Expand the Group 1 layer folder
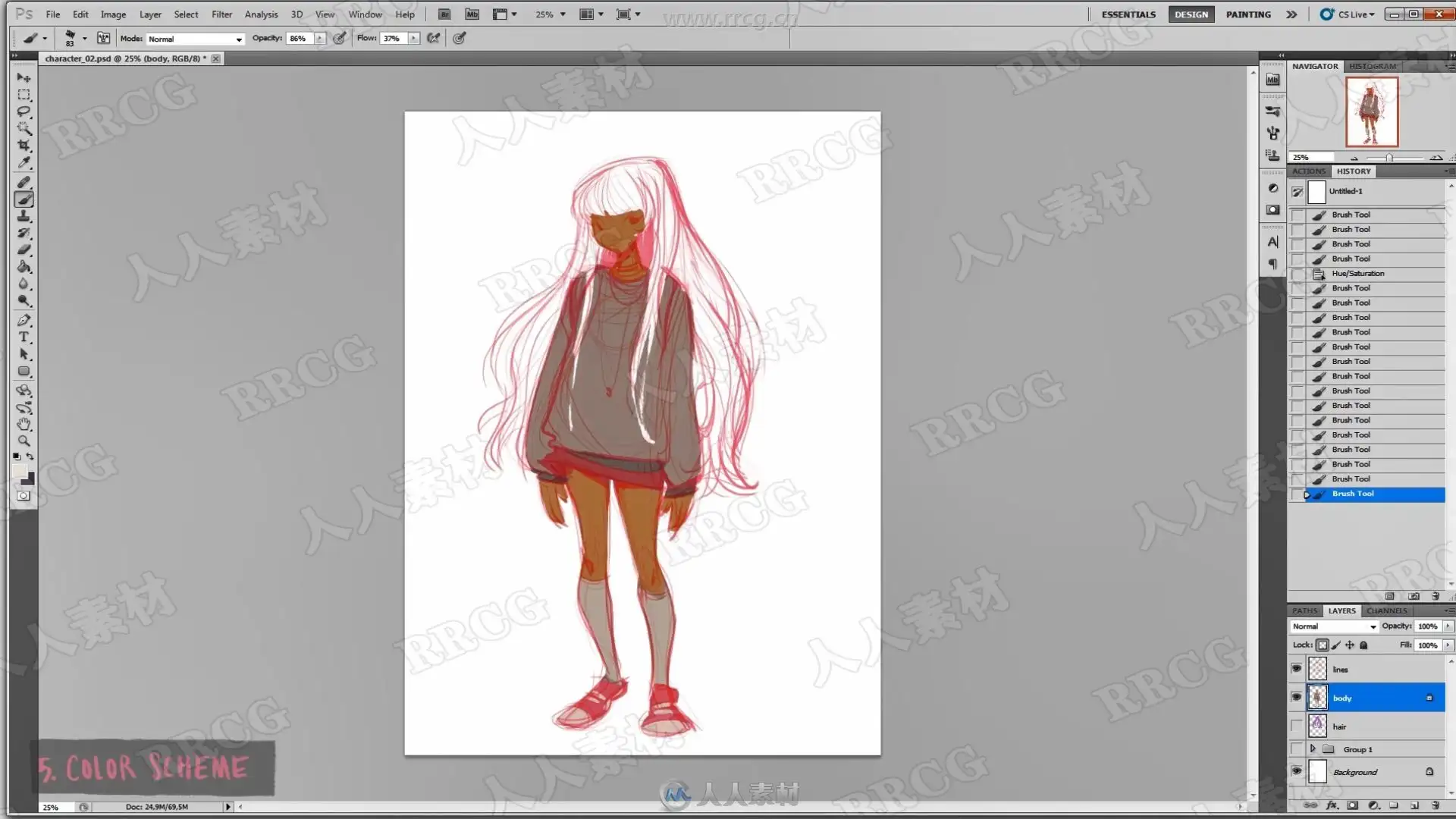Image resolution: width=1456 pixels, height=819 pixels. pyautogui.click(x=1313, y=749)
